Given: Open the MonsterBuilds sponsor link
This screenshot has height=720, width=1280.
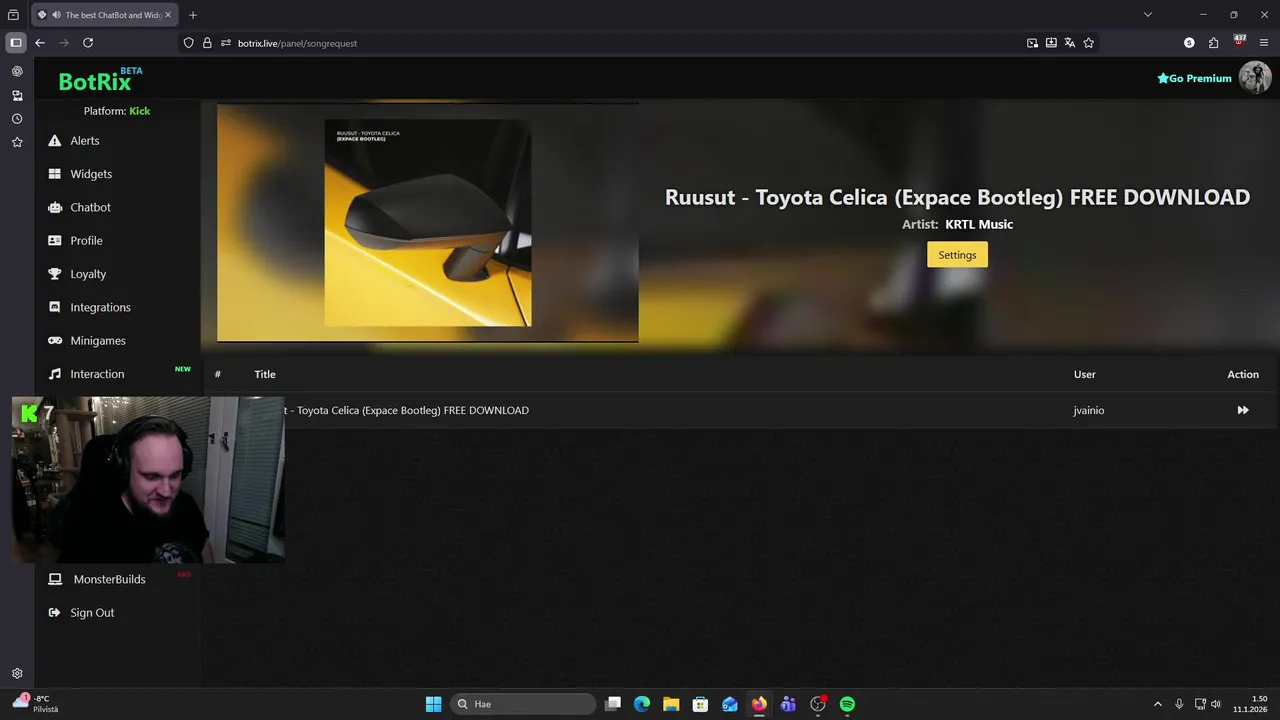Looking at the screenshot, I should pos(109,579).
